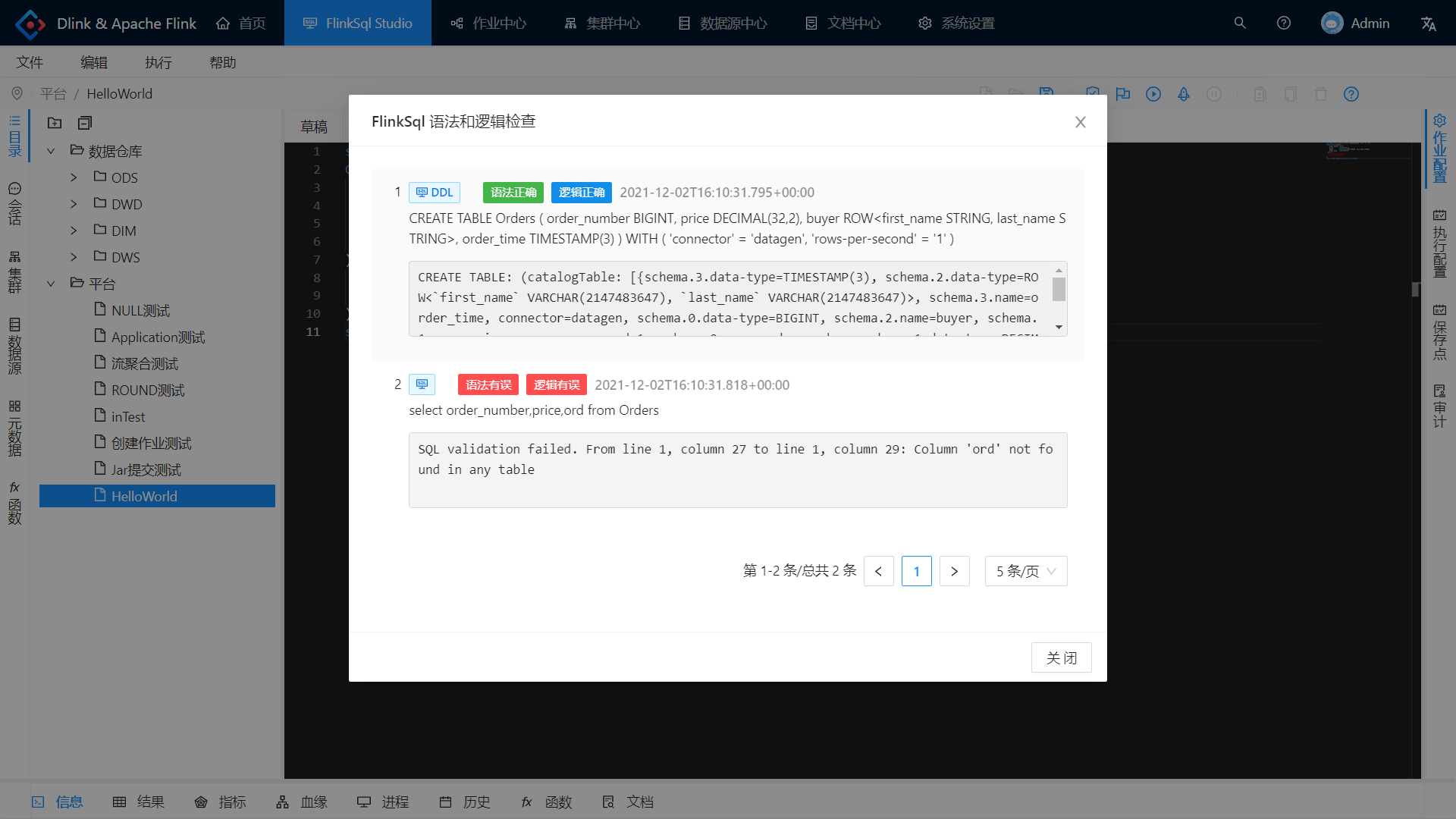Click the DDL tag on first result

coord(435,193)
